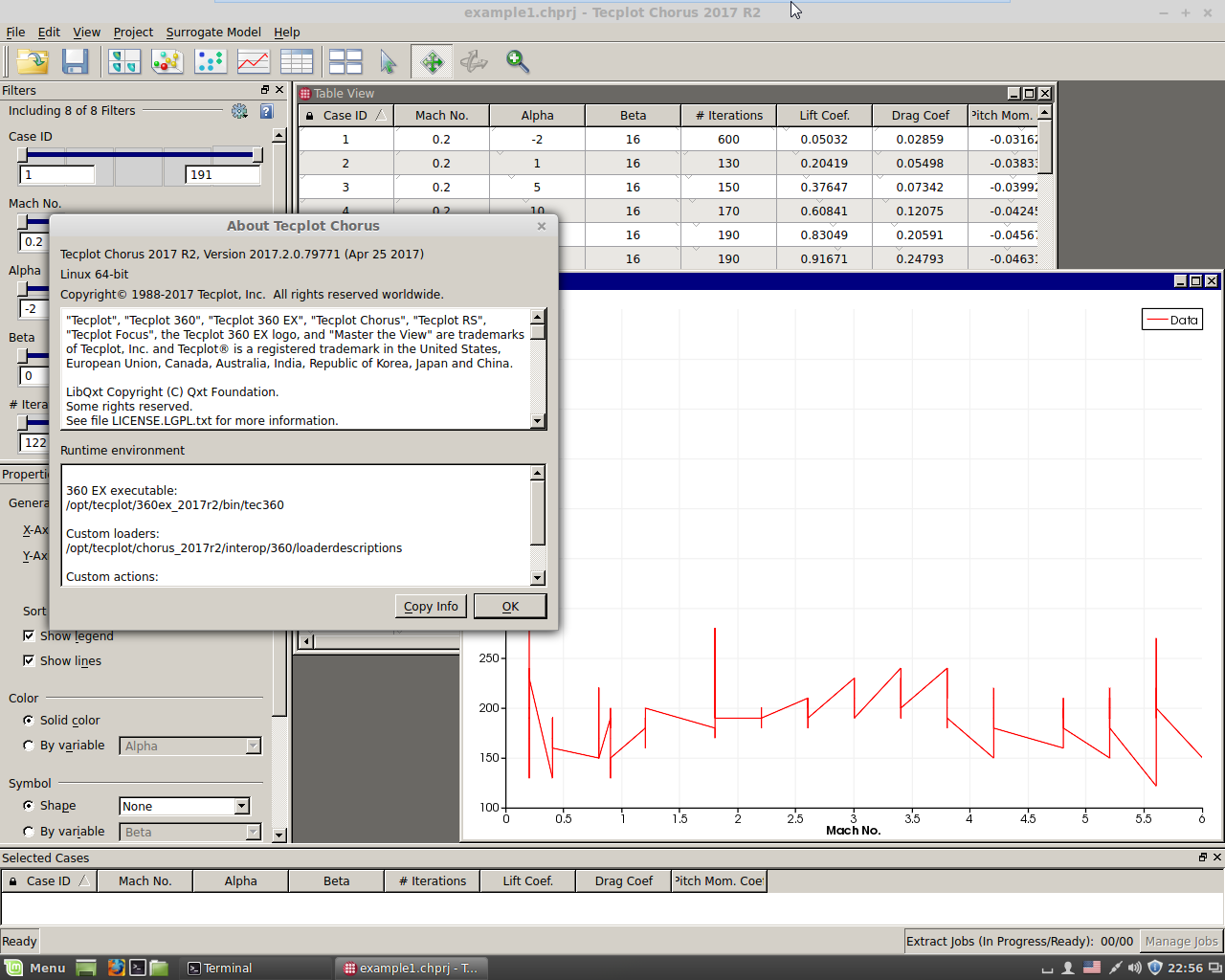Select Color By variable radio button
This screenshot has width=1225, height=980.
(29, 746)
